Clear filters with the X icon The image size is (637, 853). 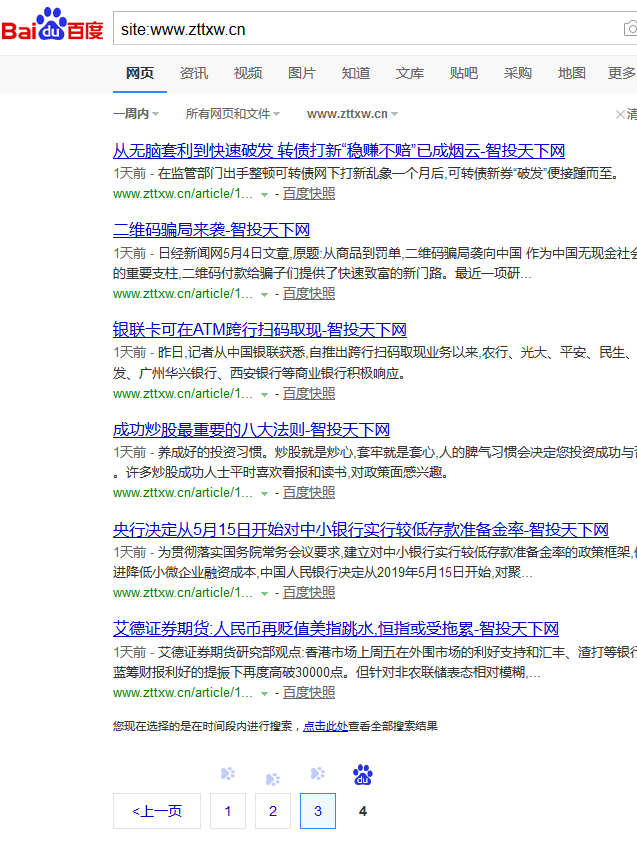click(x=620, y=114)
